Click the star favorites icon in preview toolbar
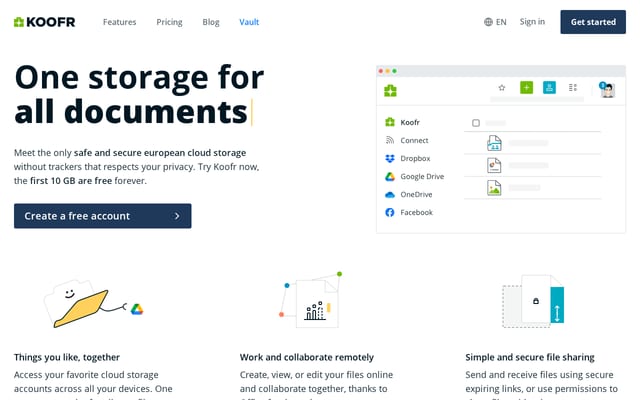The image size is (640, 400). click(x=502, y=87)
